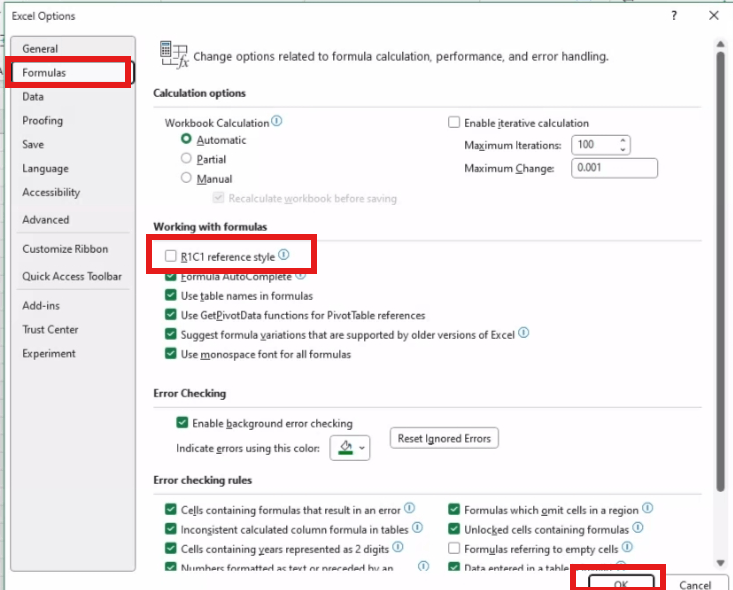
Task: Open the Advanced options category
Action: click(45, 220)
